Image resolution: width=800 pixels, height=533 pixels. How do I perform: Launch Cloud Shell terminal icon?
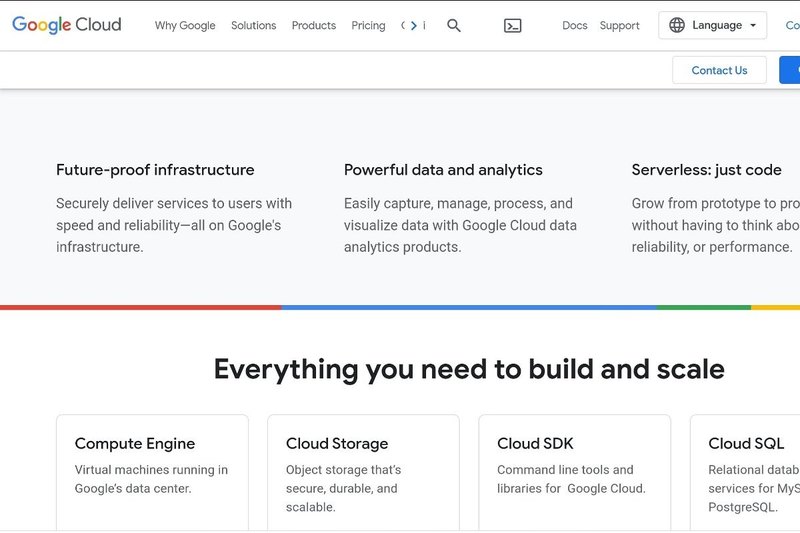[513, 26]
